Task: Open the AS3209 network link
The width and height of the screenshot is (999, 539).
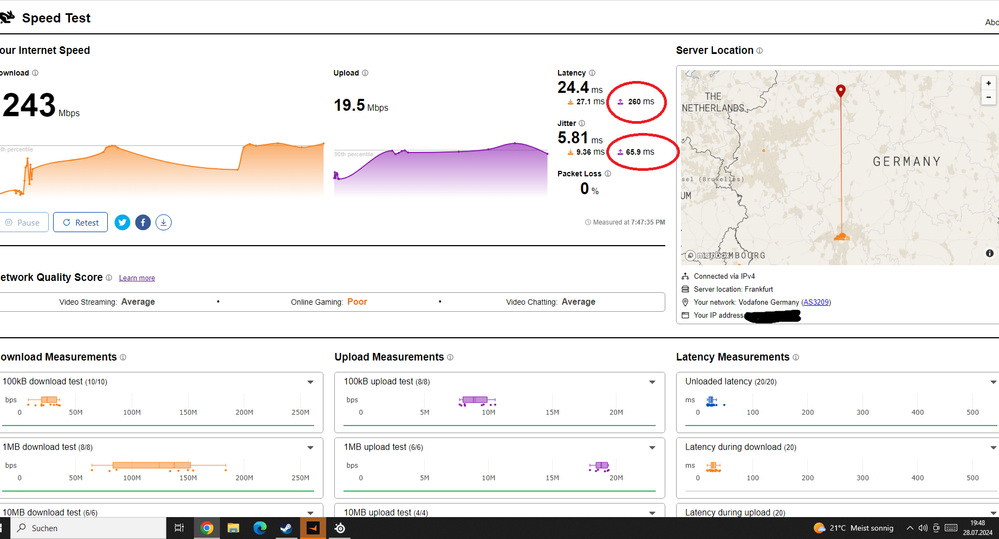Action: click(816, 302)
